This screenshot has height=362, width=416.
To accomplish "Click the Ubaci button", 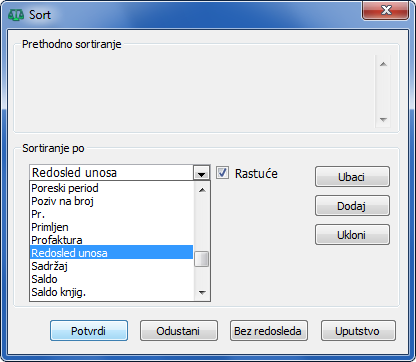I will click(x=352, y=177).
